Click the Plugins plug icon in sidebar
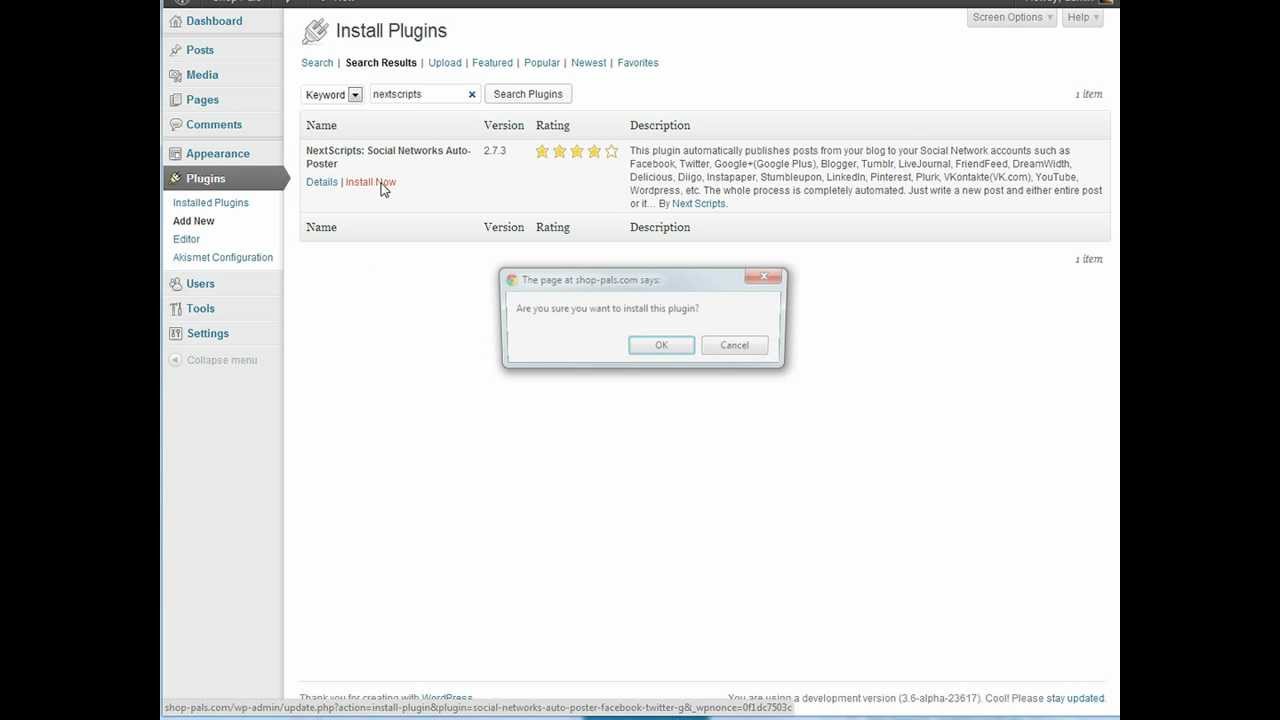 click(x=176, y=179)
